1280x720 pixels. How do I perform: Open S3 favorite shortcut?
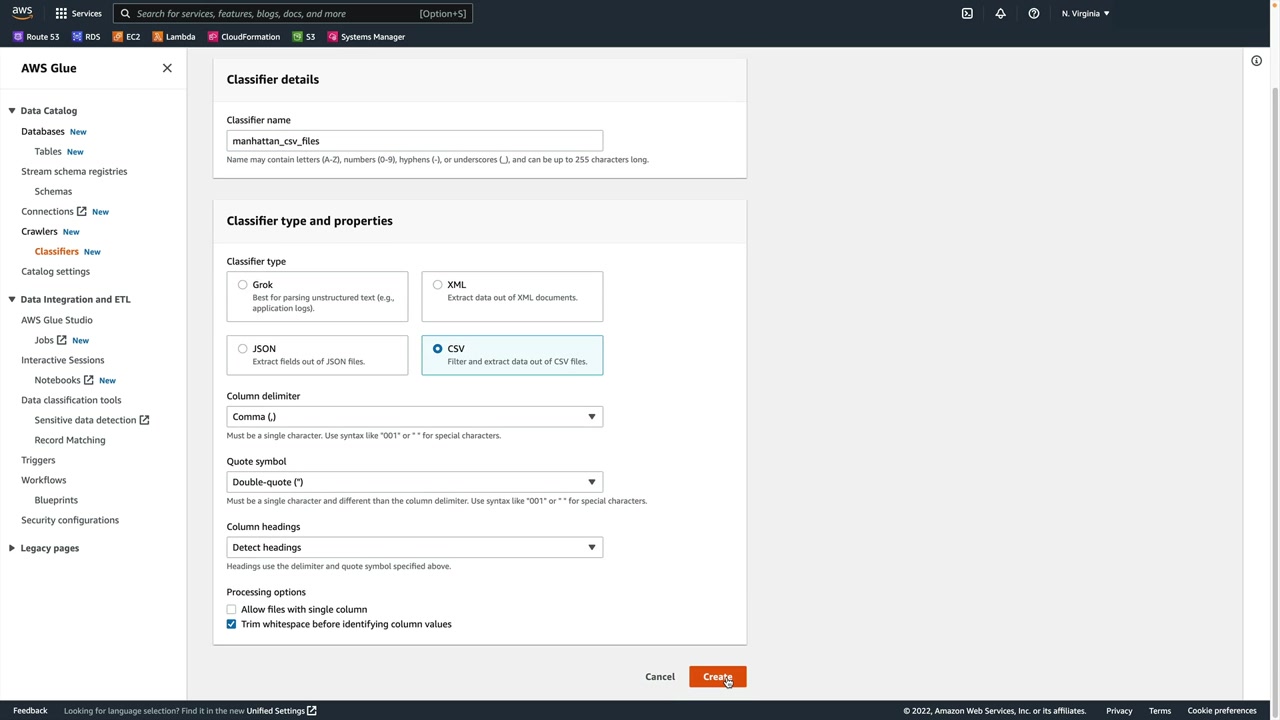coord(304,37)
